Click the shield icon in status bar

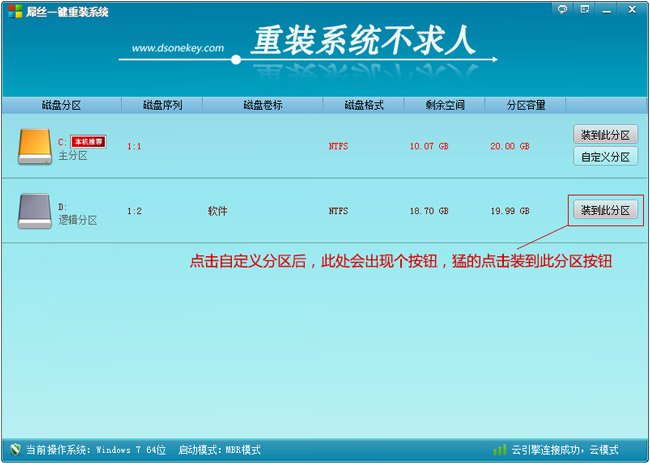[x=12, y=450]
